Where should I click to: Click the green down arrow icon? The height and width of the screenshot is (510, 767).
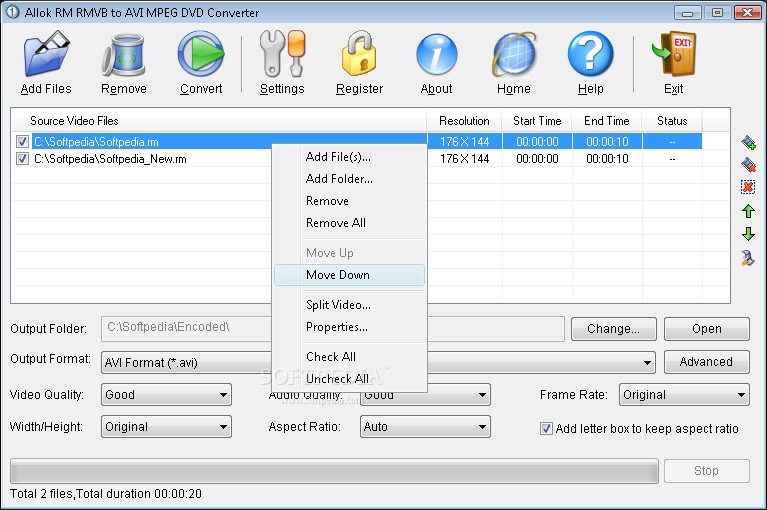click(x=748, y=234)
